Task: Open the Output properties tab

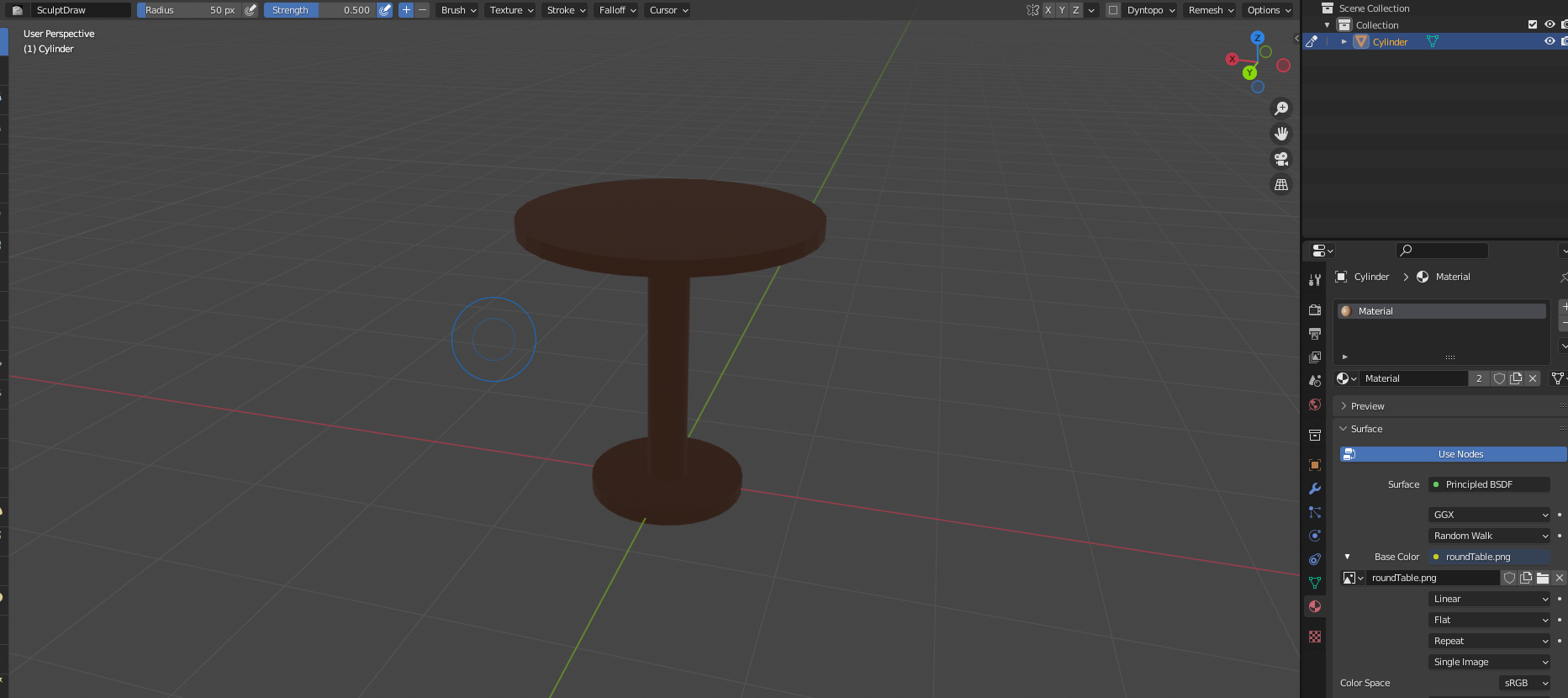Action: click(1315, 334)
